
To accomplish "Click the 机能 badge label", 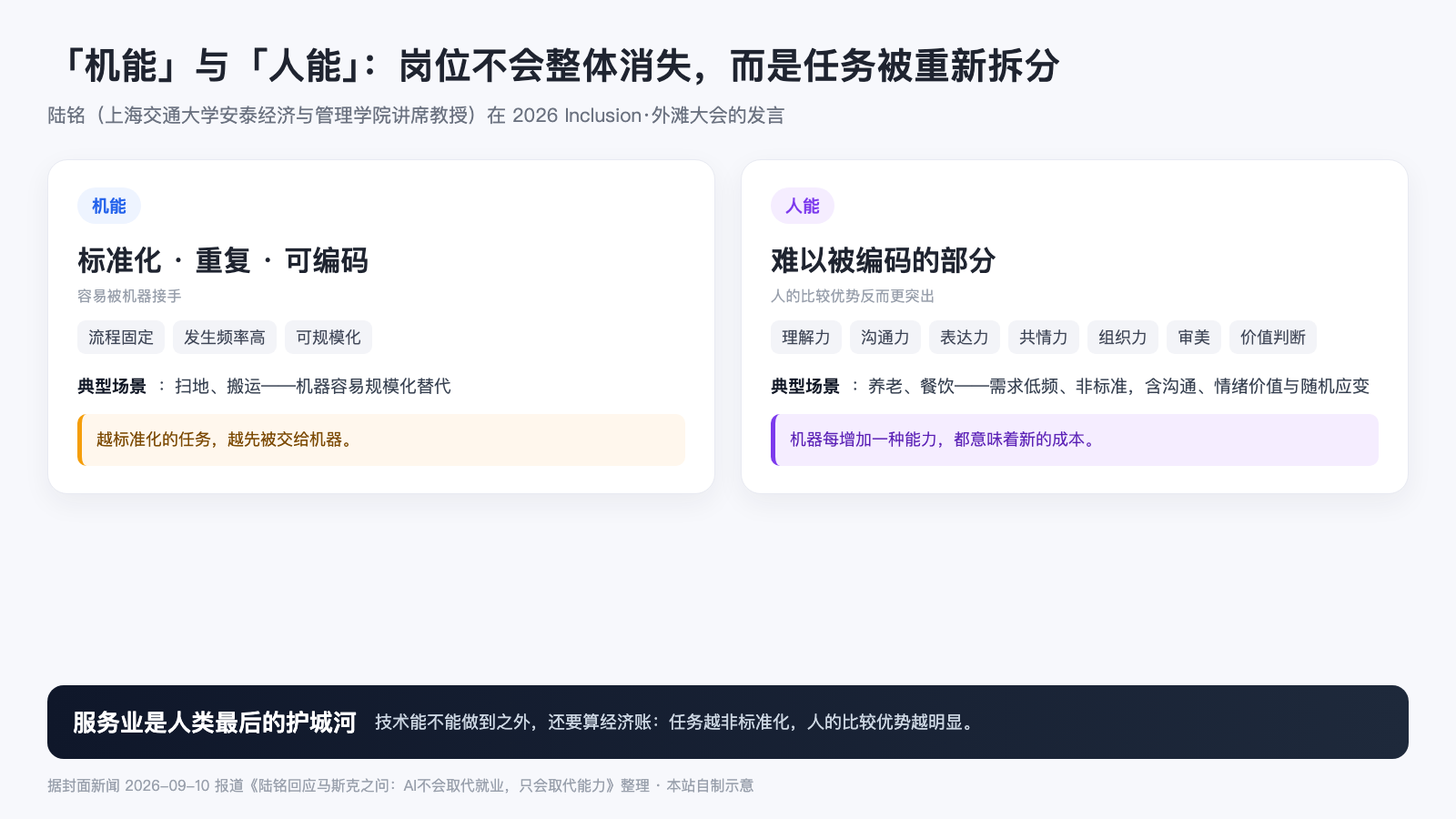I will coord(109,206).
